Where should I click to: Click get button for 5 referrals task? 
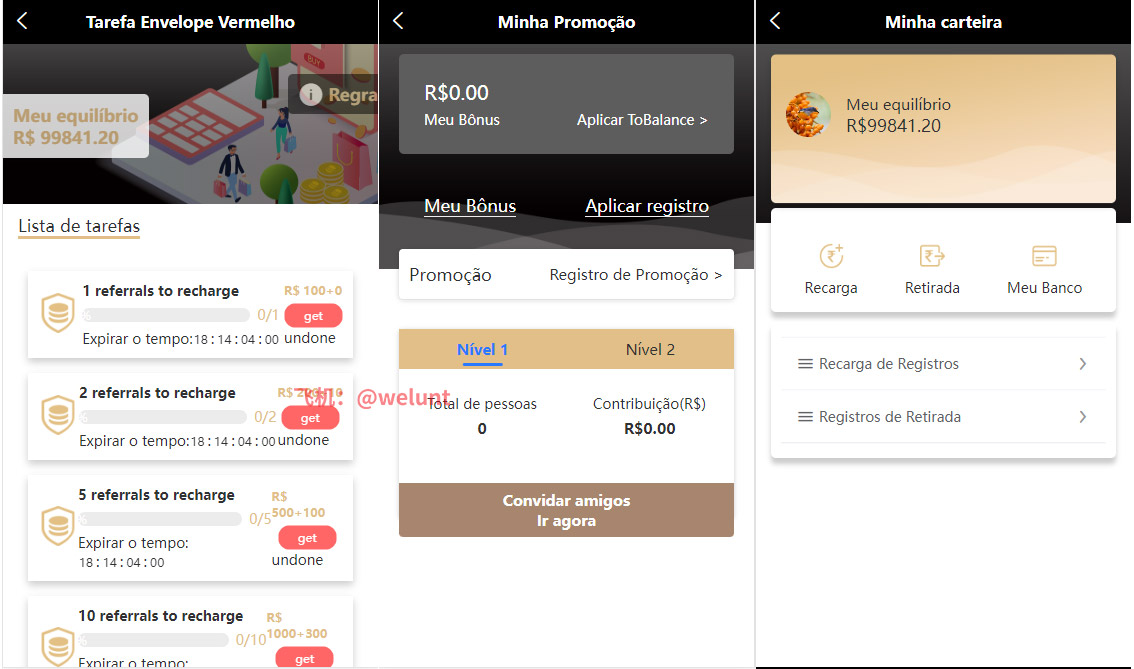tap(307, 538)
